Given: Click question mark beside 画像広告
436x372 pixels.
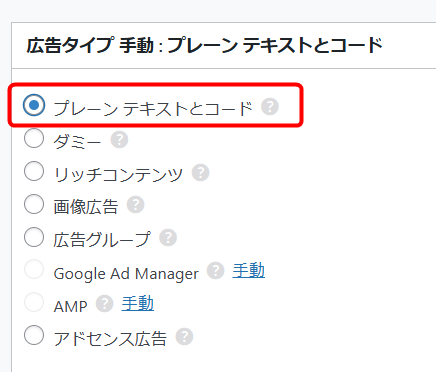Looking at the screenshot, I should [x=136, y=205].
